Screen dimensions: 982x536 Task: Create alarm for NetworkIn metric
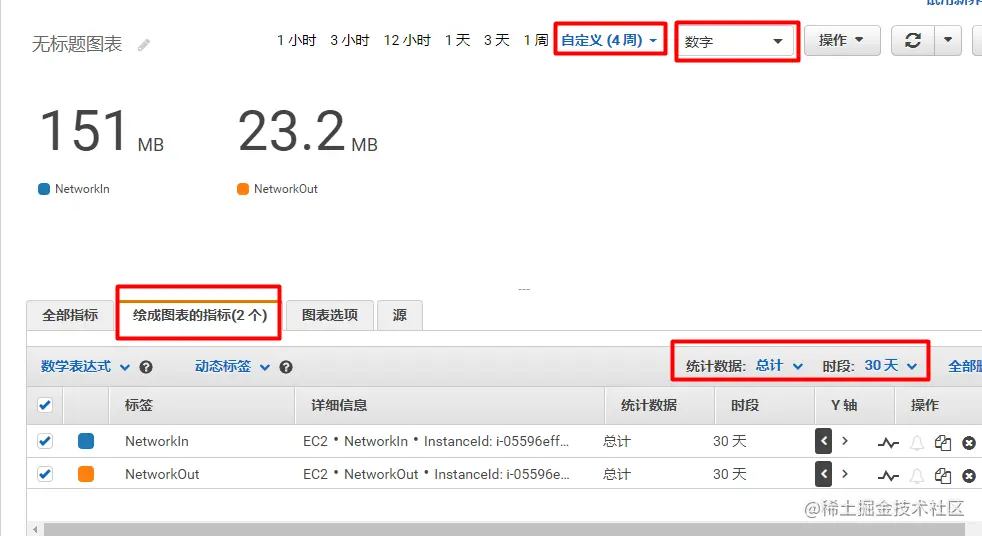pyautogui.click(x=917, y=443)
